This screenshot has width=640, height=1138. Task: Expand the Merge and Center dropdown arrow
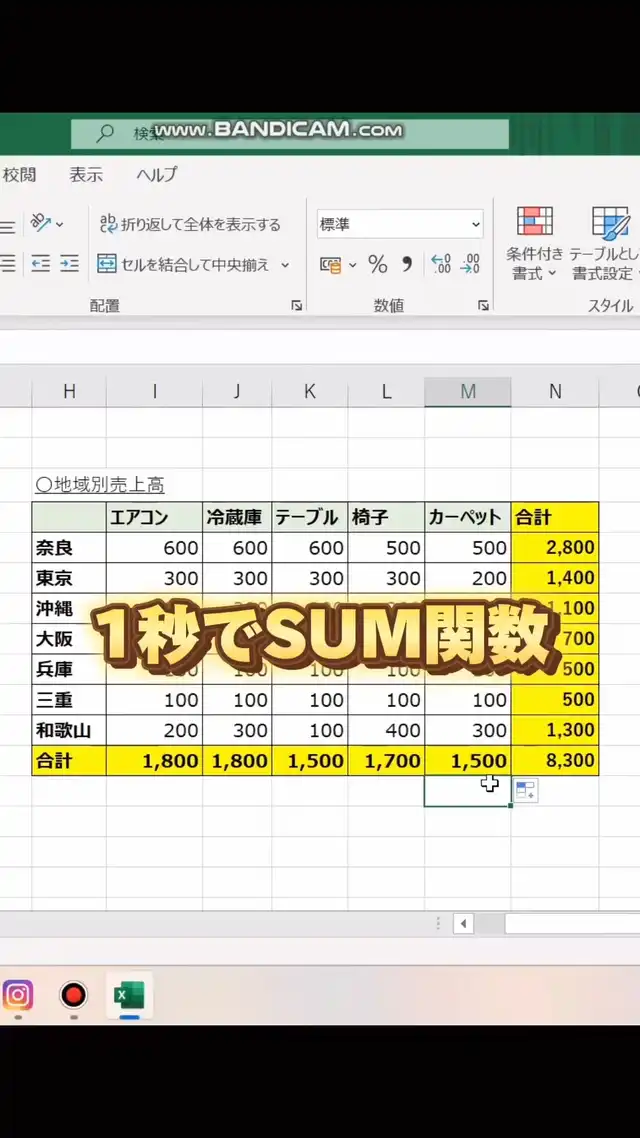coord(285,265)
